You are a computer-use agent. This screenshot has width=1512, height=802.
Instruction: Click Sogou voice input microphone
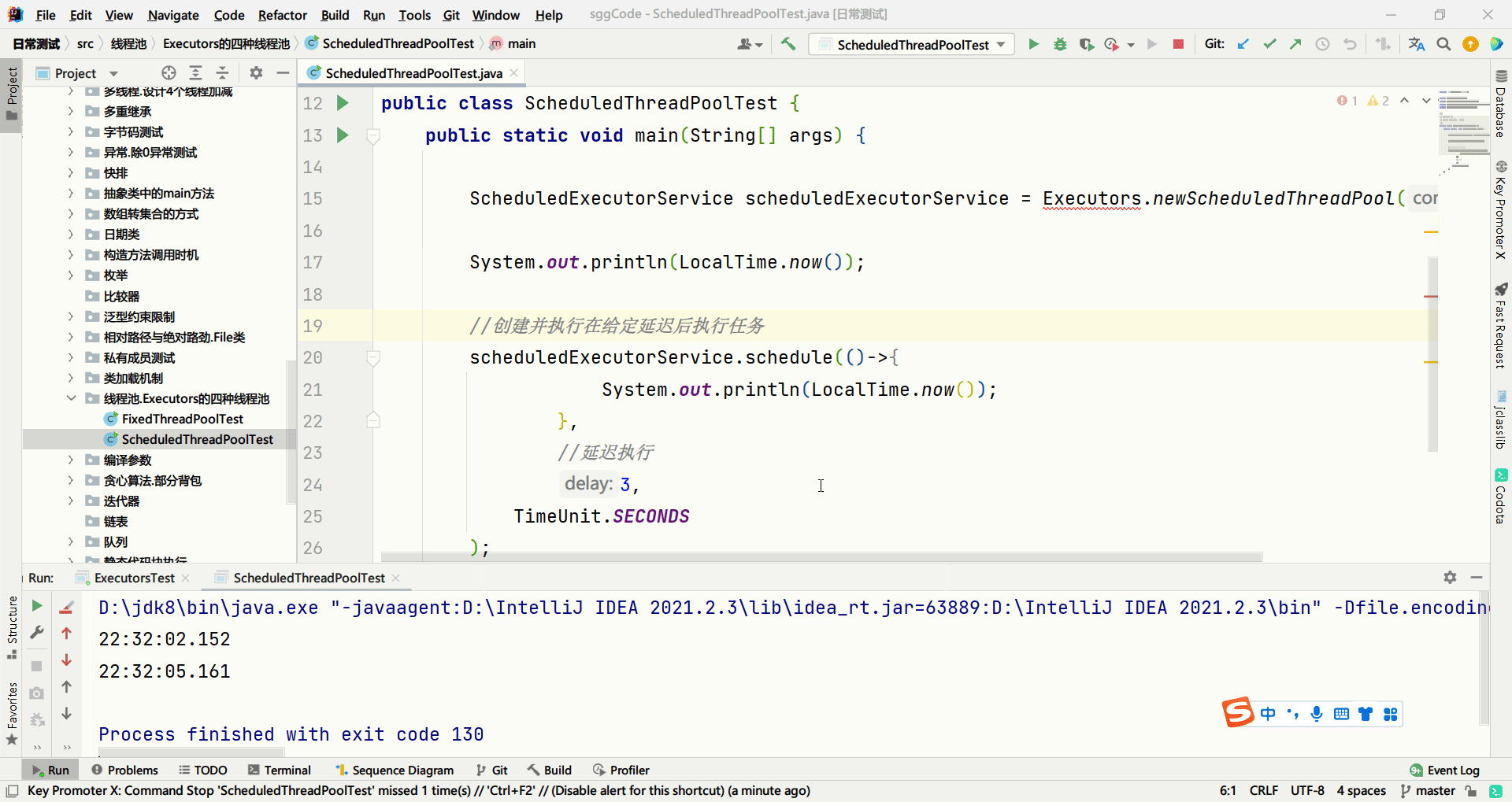(x=1317, y=714)
